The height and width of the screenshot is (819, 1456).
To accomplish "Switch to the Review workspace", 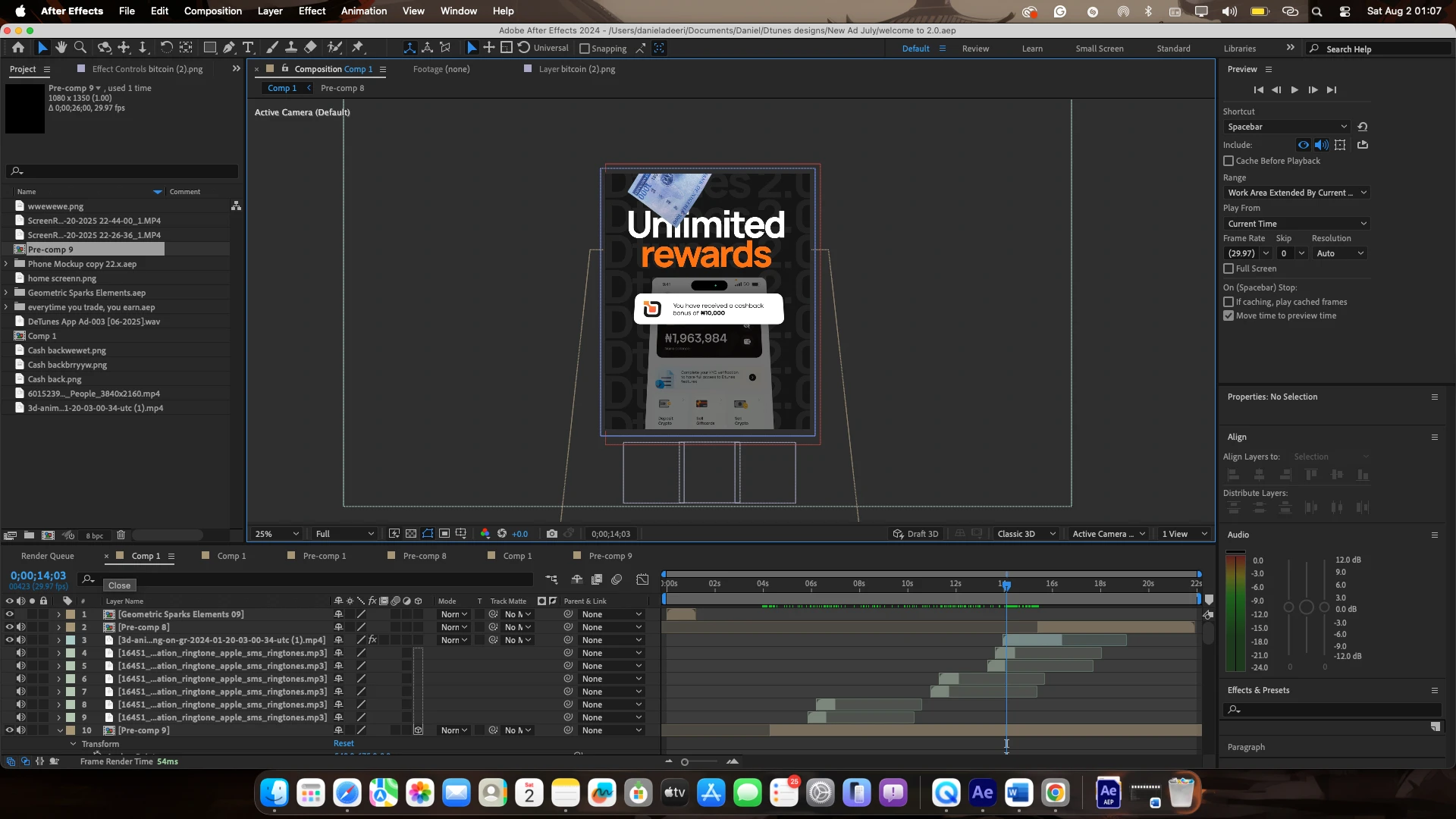I will tap(975, 49).
